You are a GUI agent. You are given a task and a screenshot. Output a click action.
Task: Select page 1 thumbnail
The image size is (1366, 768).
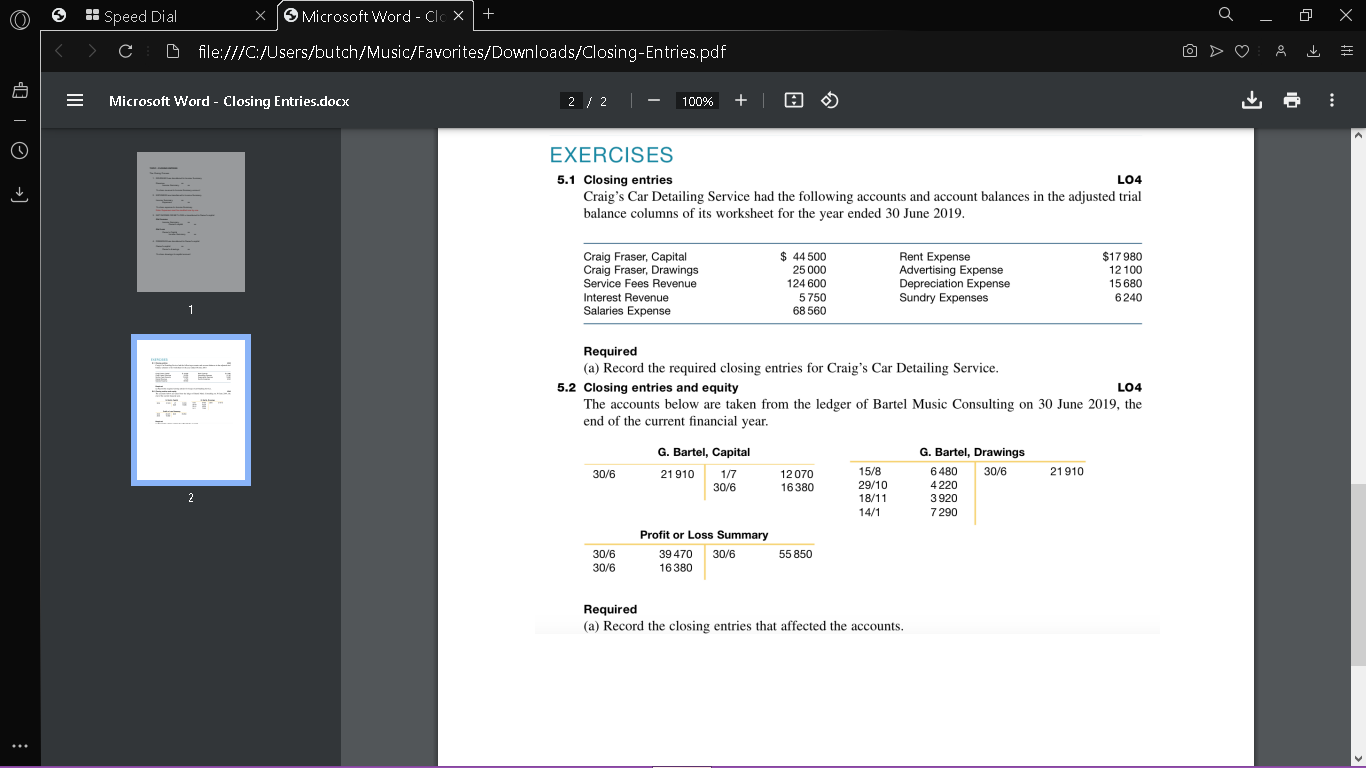pos(191,222)
